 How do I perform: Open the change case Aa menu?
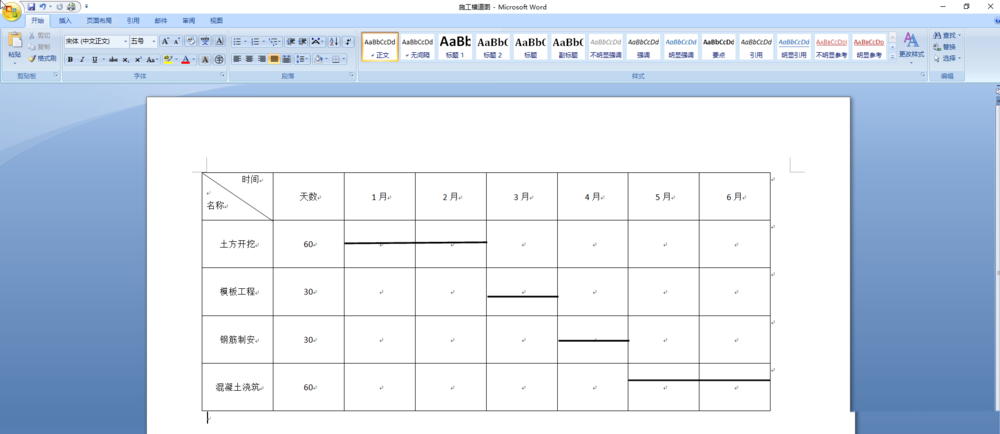[152, 60]
